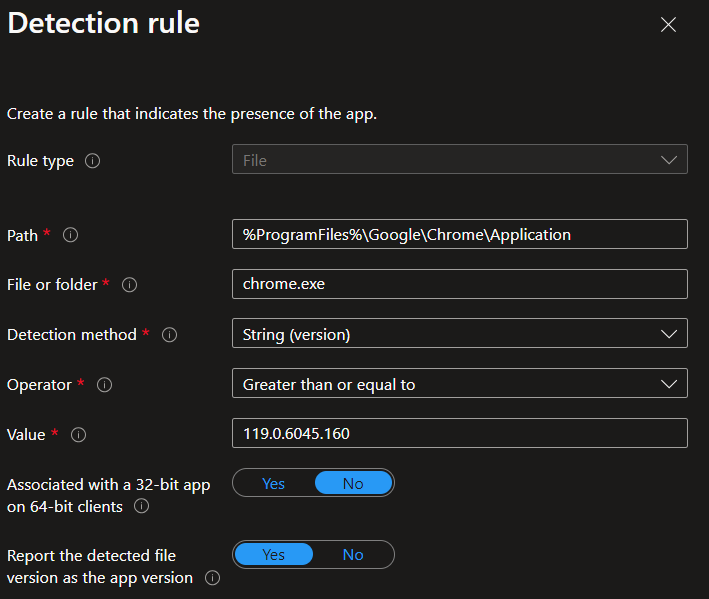Click the 'Create a rule that indicates' description

[x=192, y=114]
